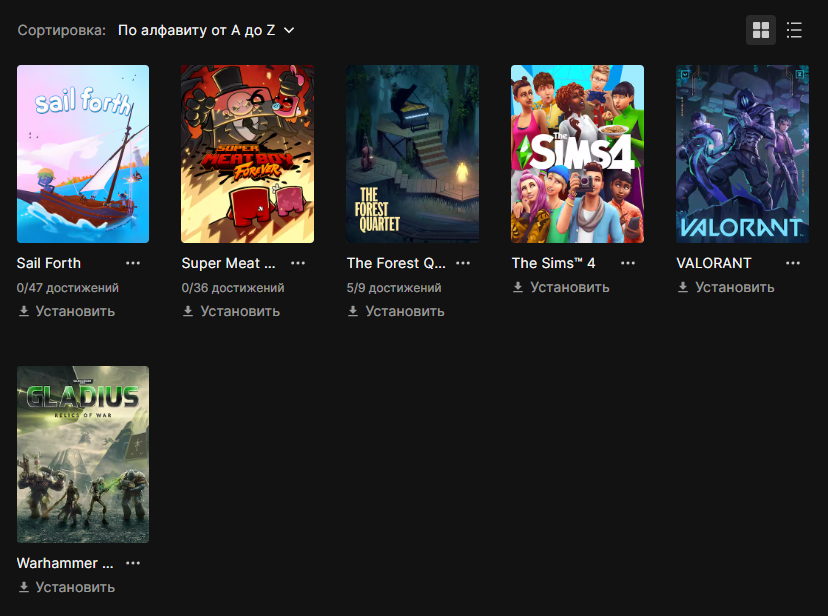View 0/36 достижений achievements
The height and width of the screenshot is (616, 828).
[x=233, y=288]
